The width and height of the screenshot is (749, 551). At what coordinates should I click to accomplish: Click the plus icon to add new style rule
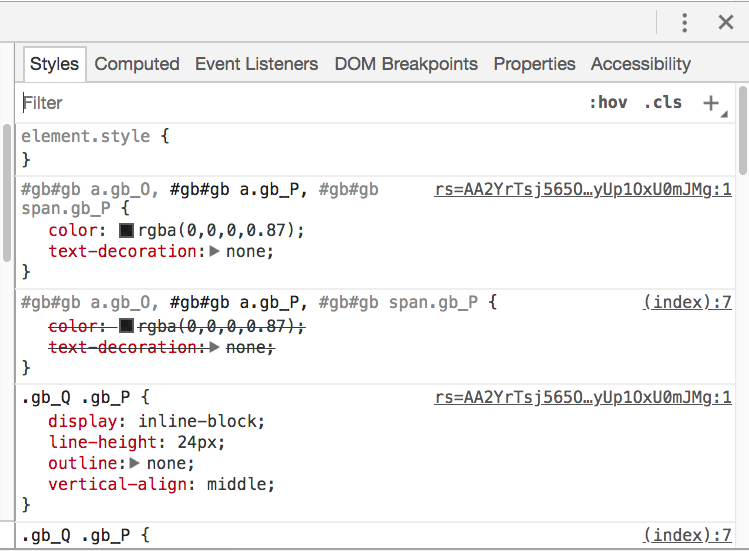[711, 103]
